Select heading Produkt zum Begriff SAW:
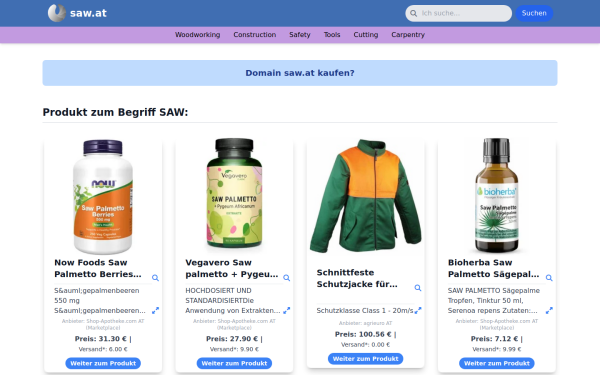This screenshot has width=600, height=375. coord(115,112)
